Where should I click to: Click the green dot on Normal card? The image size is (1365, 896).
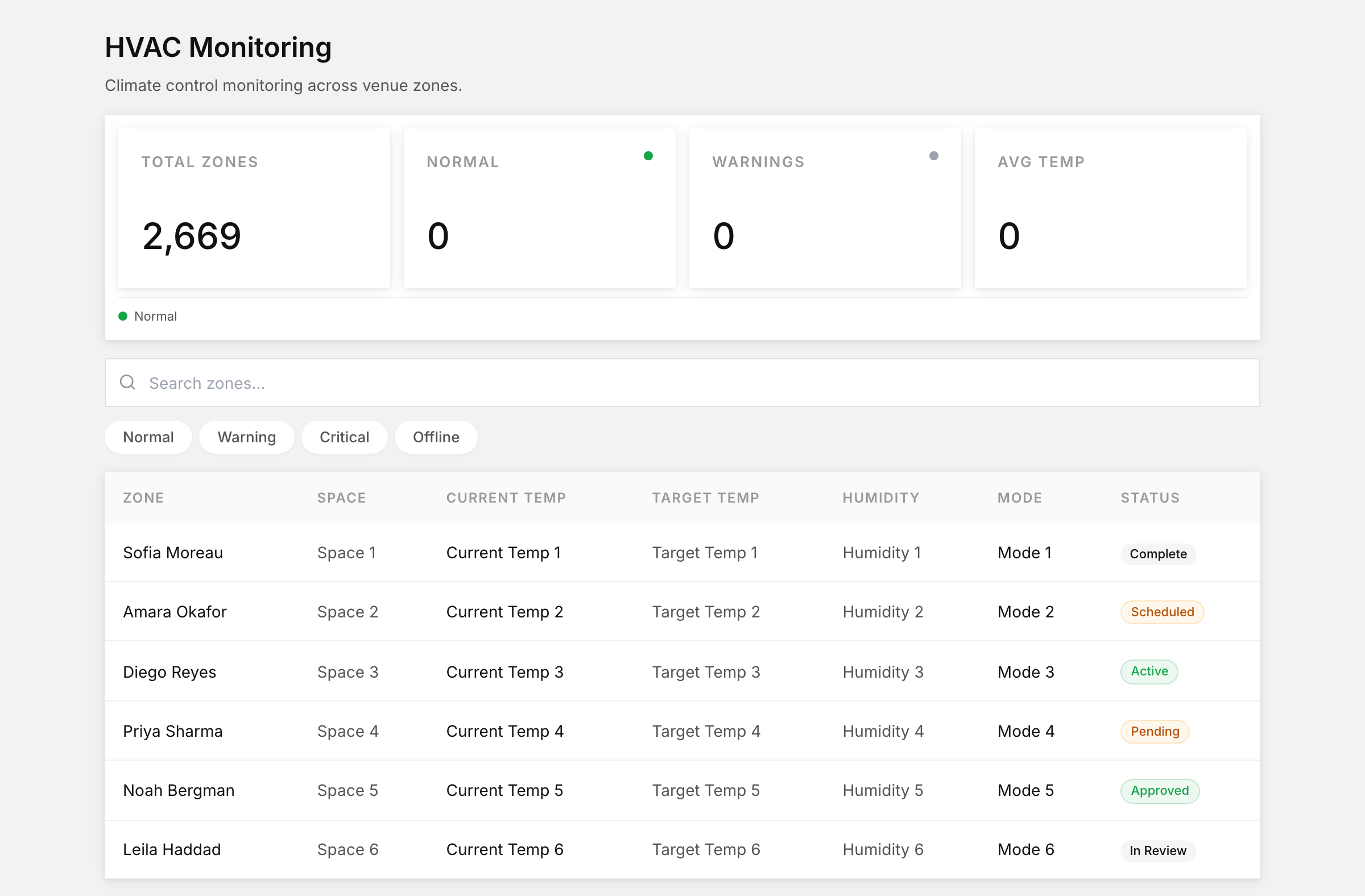click(648, 156)
